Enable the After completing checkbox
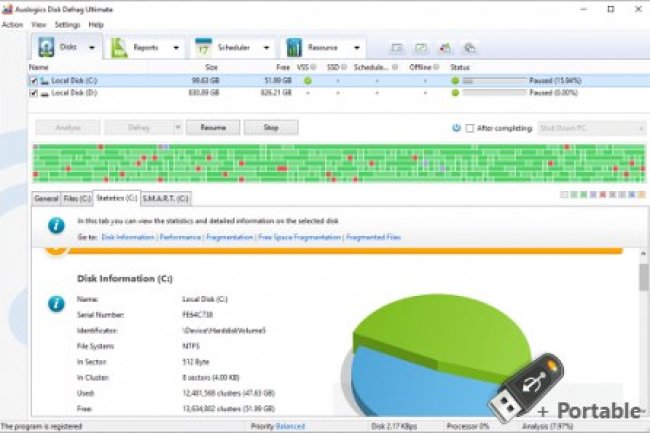Viewport: 650px width, 433px height. click(470, 128)
